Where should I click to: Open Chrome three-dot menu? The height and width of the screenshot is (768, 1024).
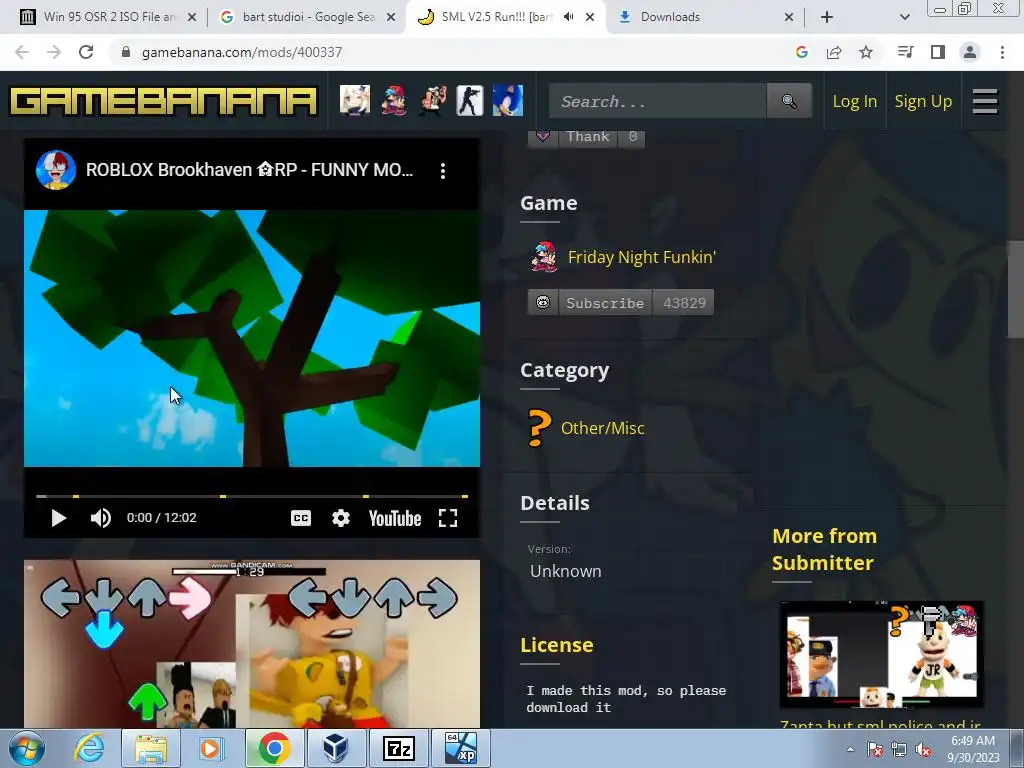1002,52
